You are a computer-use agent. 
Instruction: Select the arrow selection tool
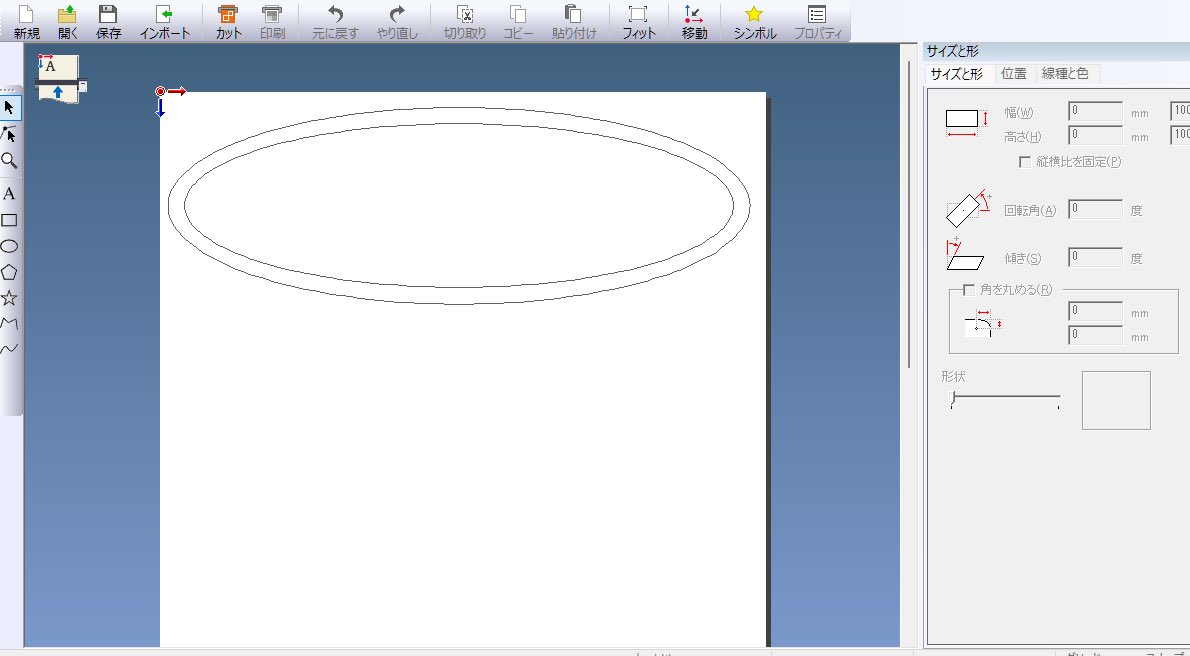(x=9, y=108)
